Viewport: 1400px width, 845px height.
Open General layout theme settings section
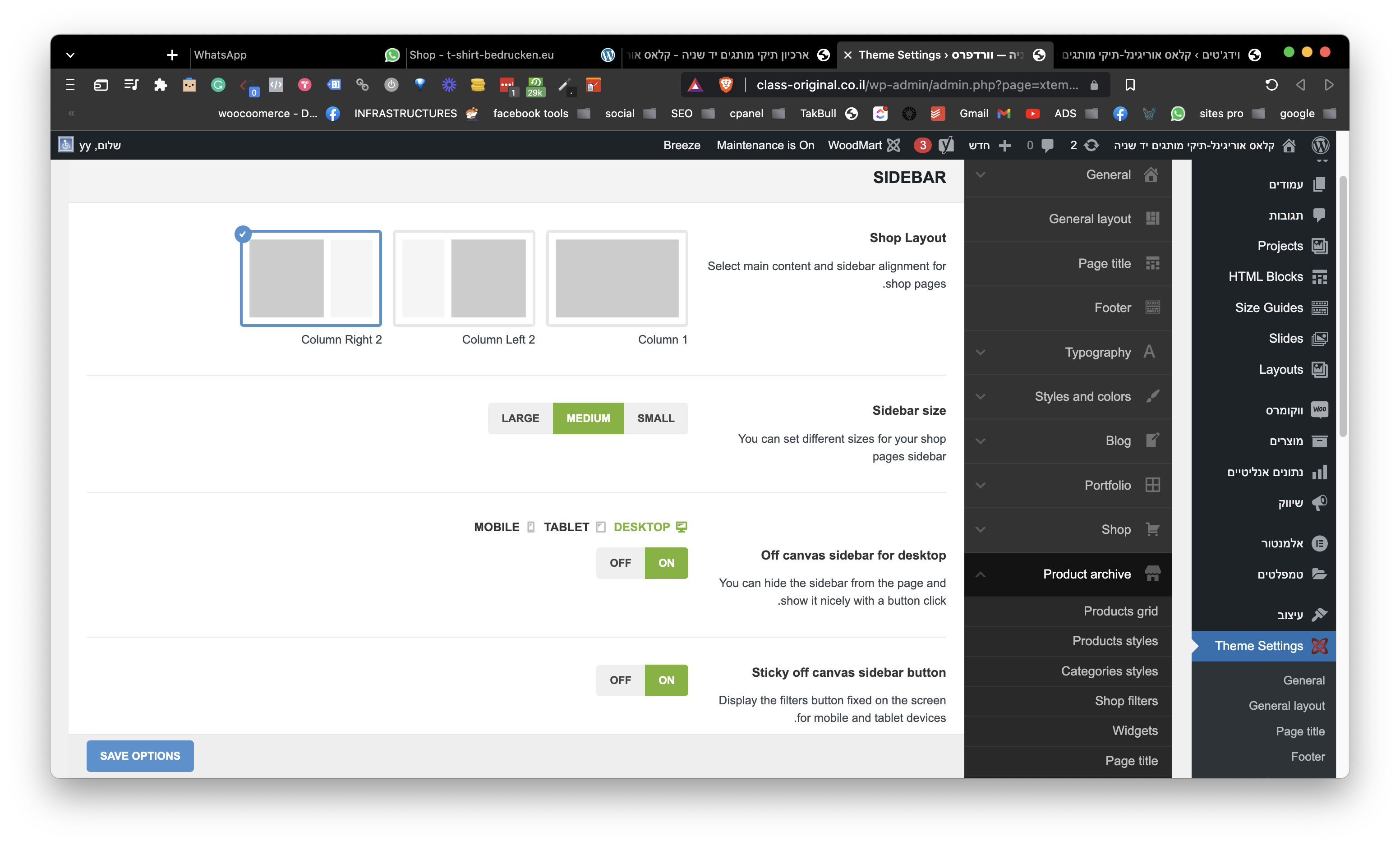(x=1068, y=219)
